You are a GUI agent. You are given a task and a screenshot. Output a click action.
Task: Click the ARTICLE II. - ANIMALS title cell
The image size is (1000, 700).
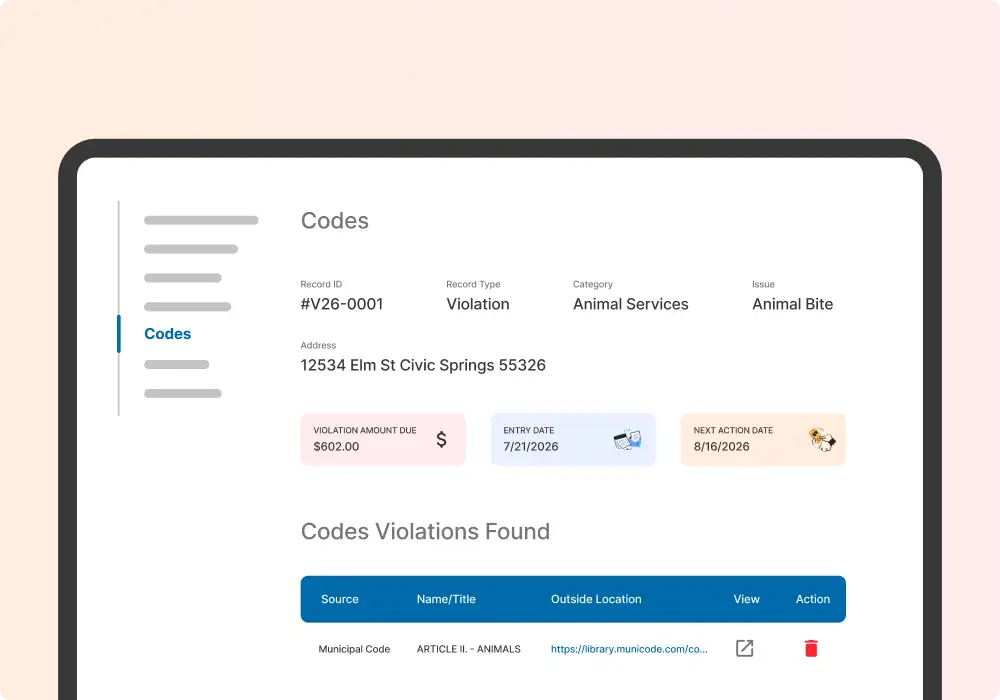[x=469, y=649]
